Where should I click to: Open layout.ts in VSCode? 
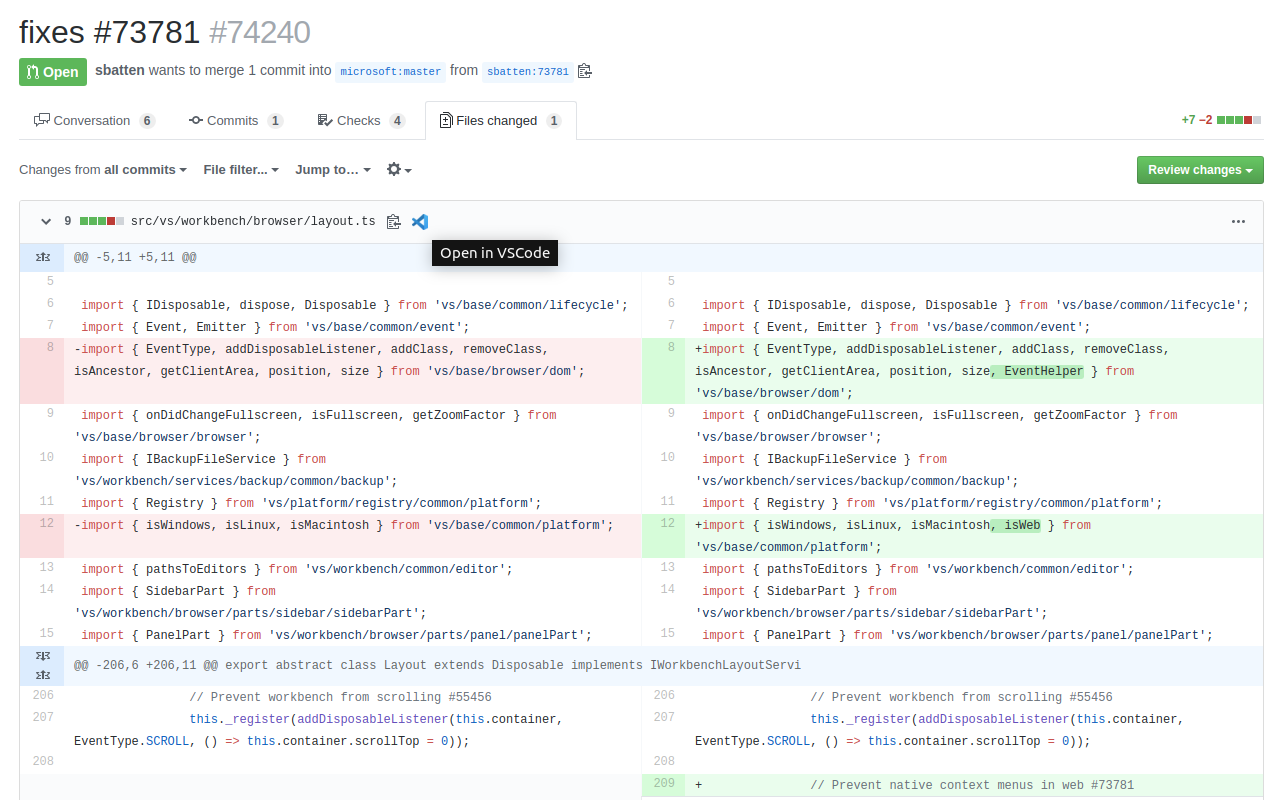click(419, 221)
